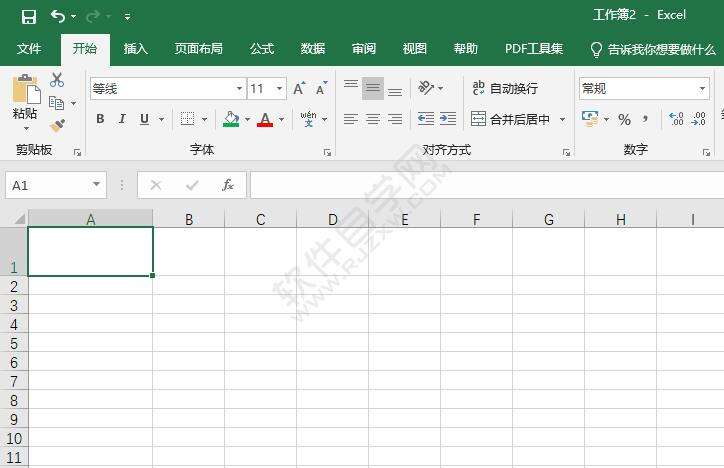Image resolution: width=724 pixels, height=468 pixels.
Task: Align text left
Action: pyautogui.click(x=351, y=119)
